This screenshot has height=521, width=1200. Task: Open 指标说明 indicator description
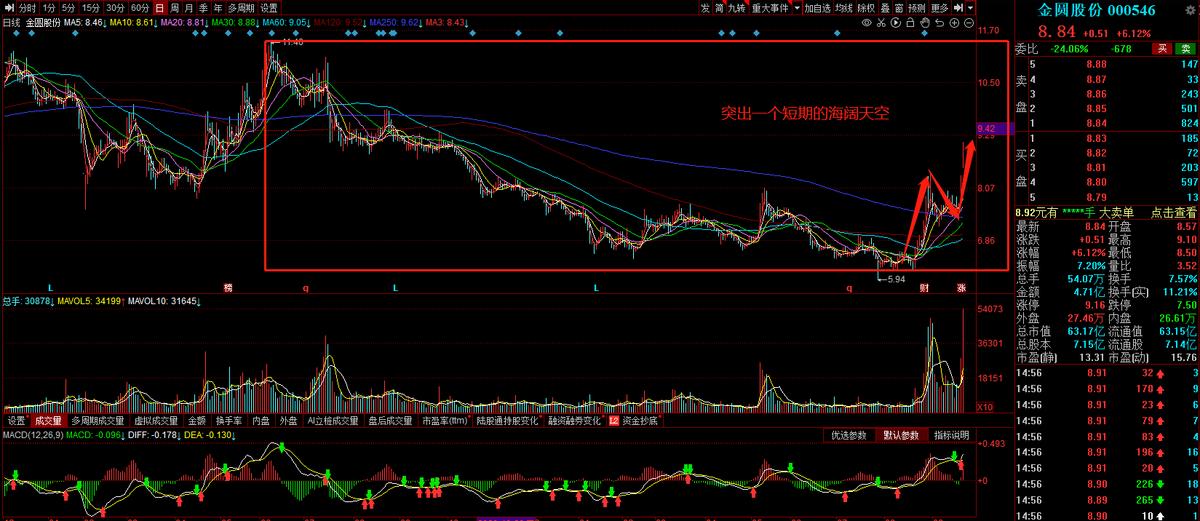(951, 435)
